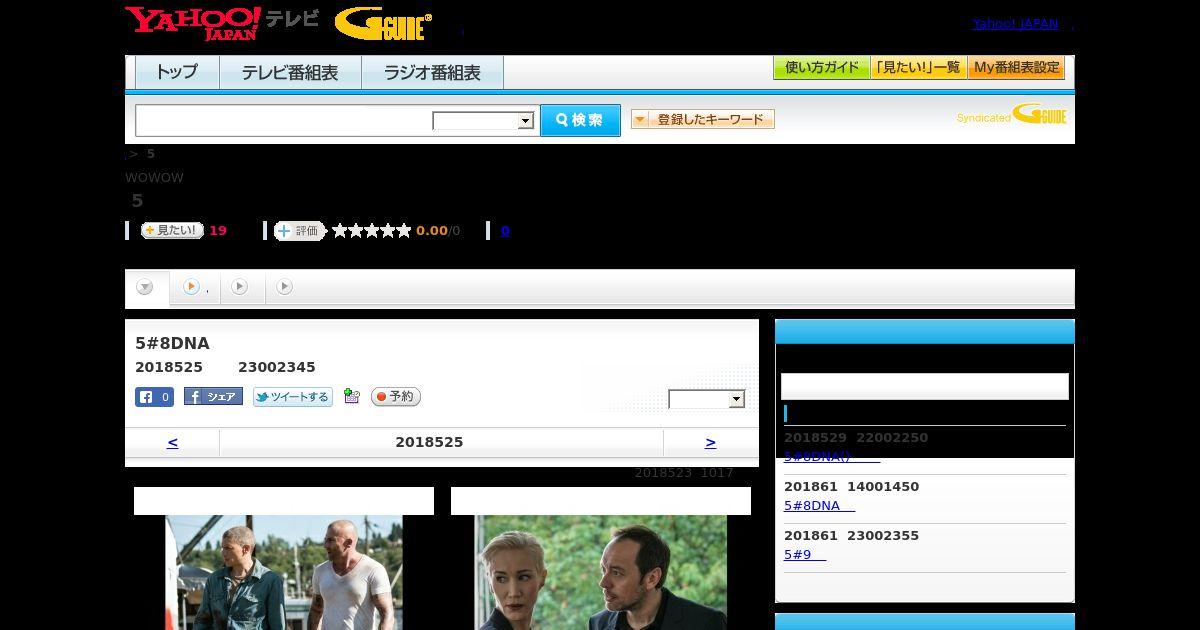Image resolution: width=1200 pixels, height=630 pixels.
Task: Click the 201861 23002355 schedule time text
Action: [x=851, y=536]
